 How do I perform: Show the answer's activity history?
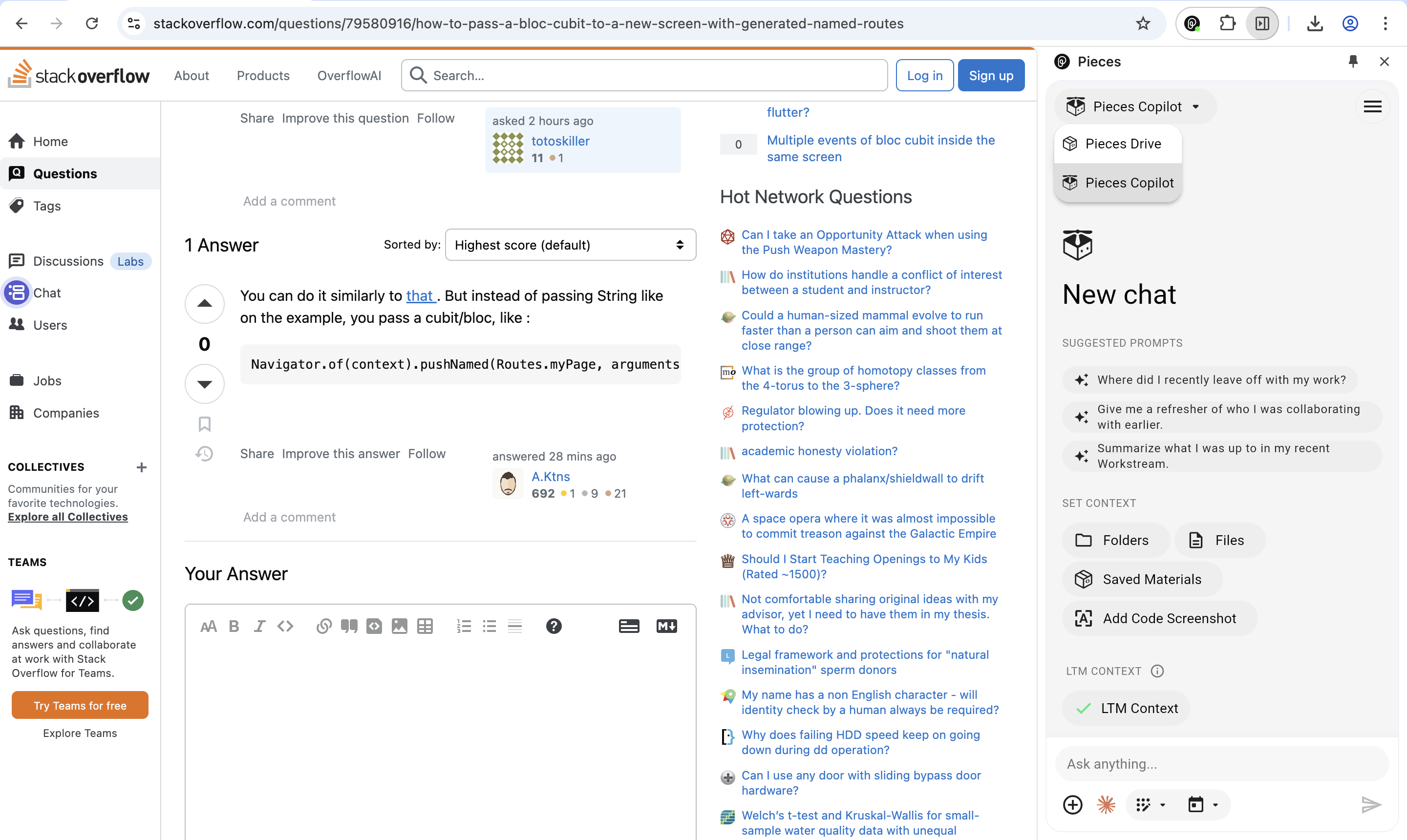204,453
